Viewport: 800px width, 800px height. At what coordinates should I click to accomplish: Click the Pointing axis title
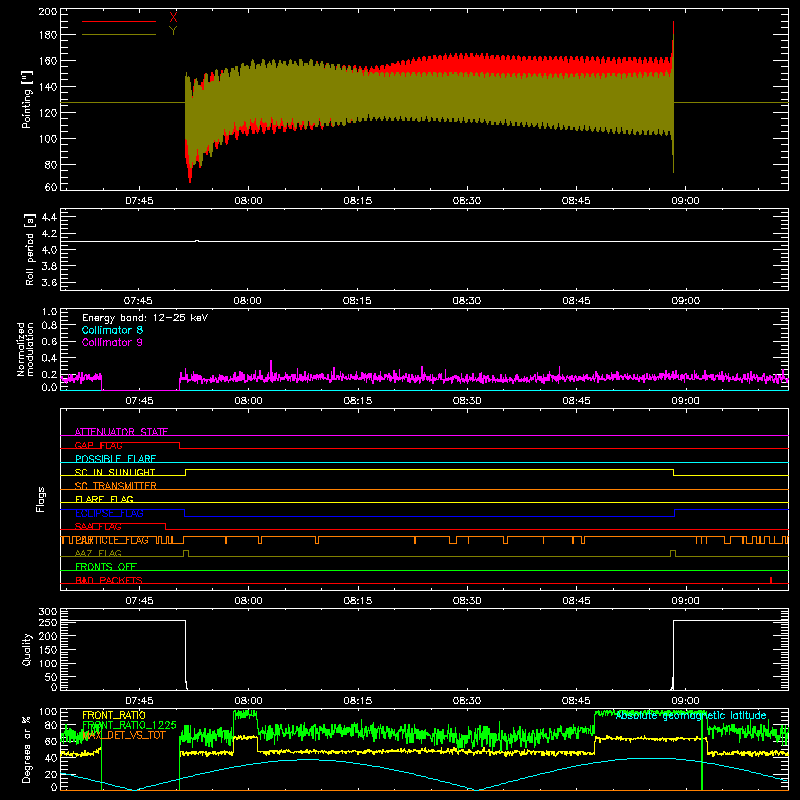(x=27, y=99)
